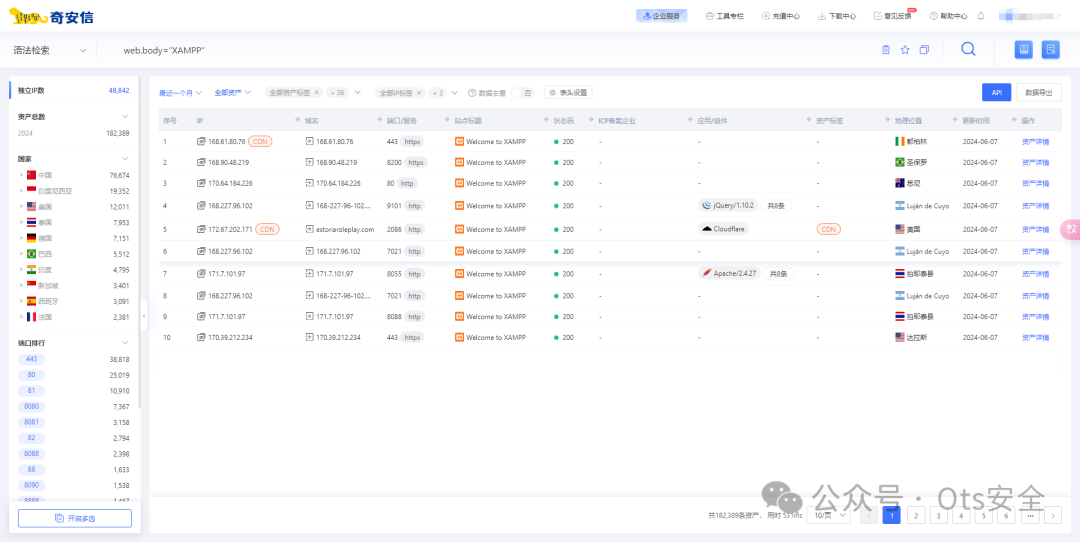Open IP detail icon for 172.67.202.171
This screenshot has height=542, width=1080.
click(201, 229)
